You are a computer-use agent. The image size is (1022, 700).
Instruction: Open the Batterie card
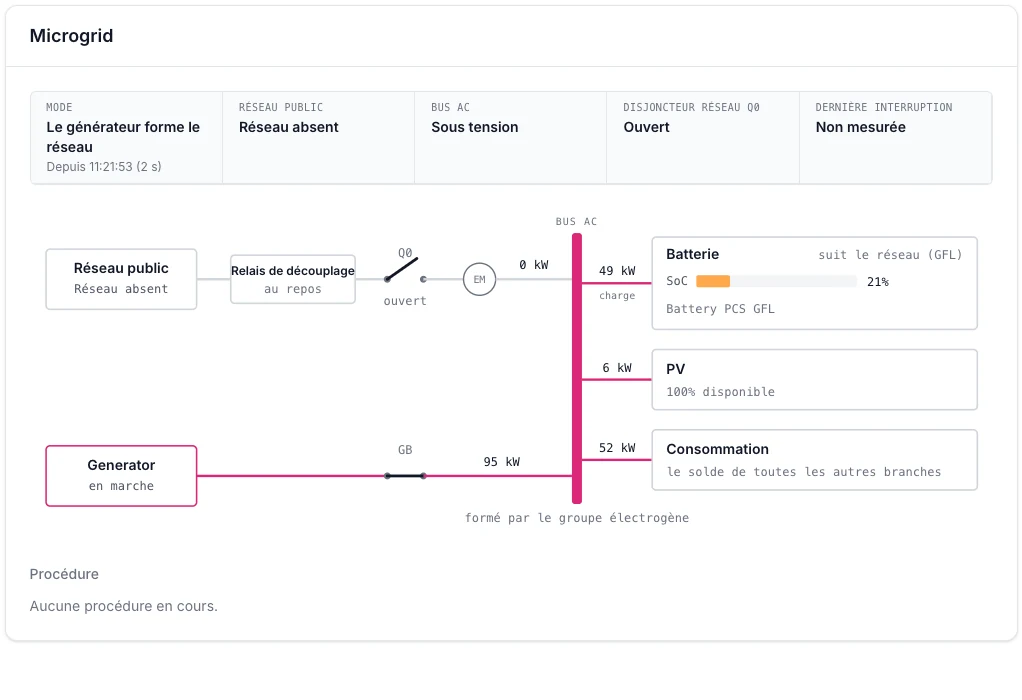pos(815,283)
